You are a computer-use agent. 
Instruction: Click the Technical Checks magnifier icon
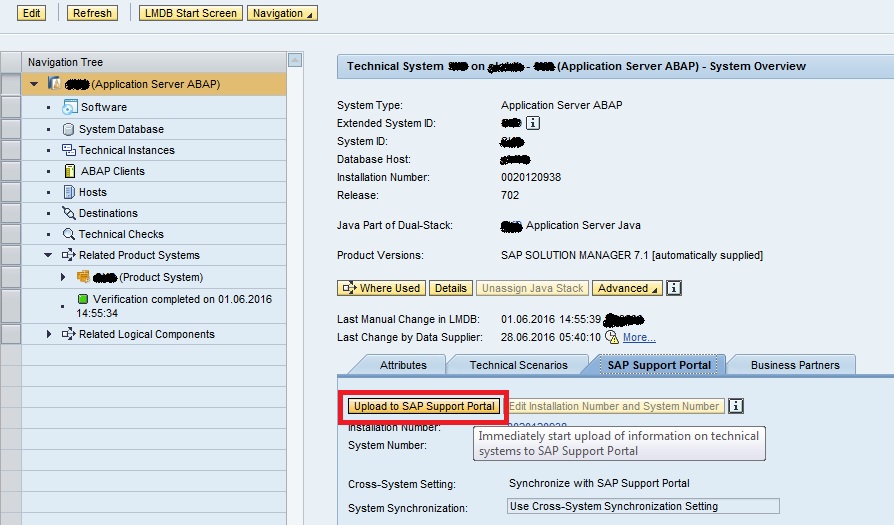click(x=69, y=234)
